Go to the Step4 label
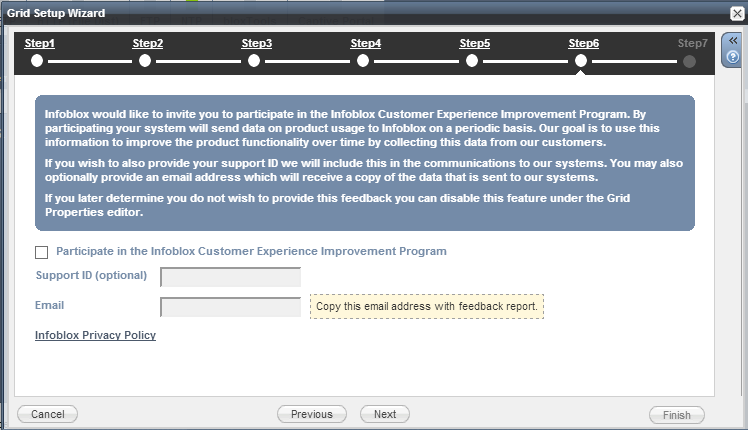 [365, 44]
